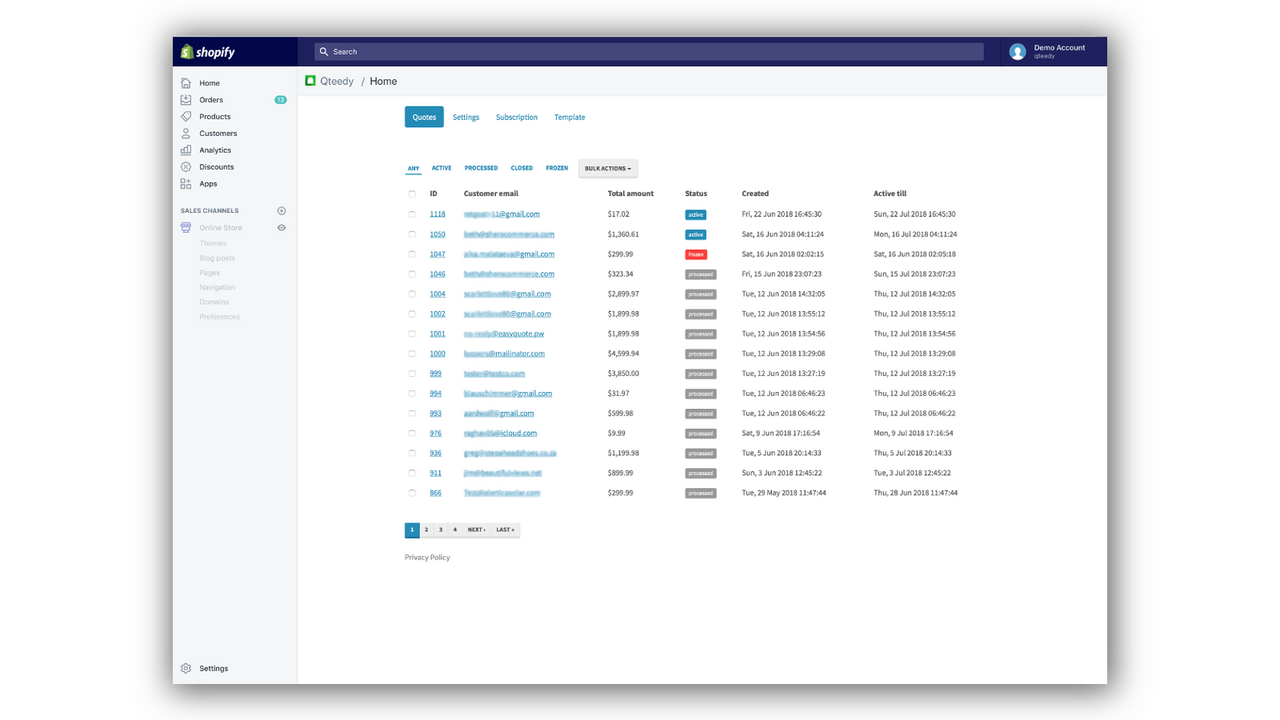Open the Template tab
Image resolution: width=1280 pixels, height=720 pixels.
click(570, 117)
